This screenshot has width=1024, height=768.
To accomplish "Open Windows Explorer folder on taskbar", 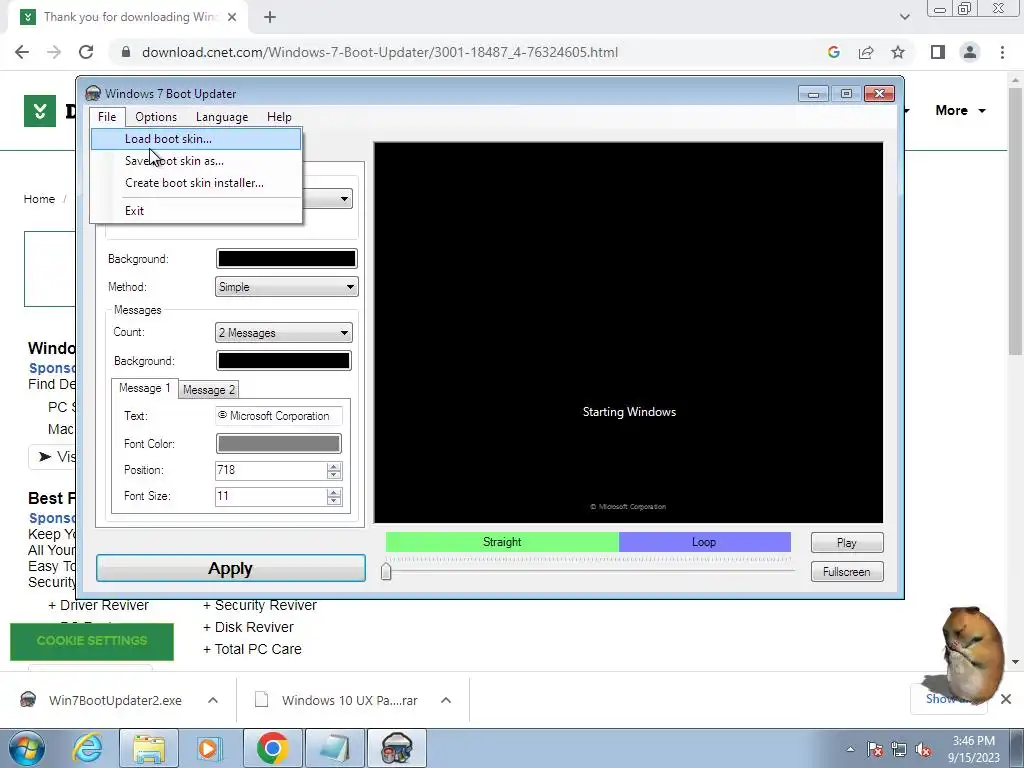I will tap(149, 748).
